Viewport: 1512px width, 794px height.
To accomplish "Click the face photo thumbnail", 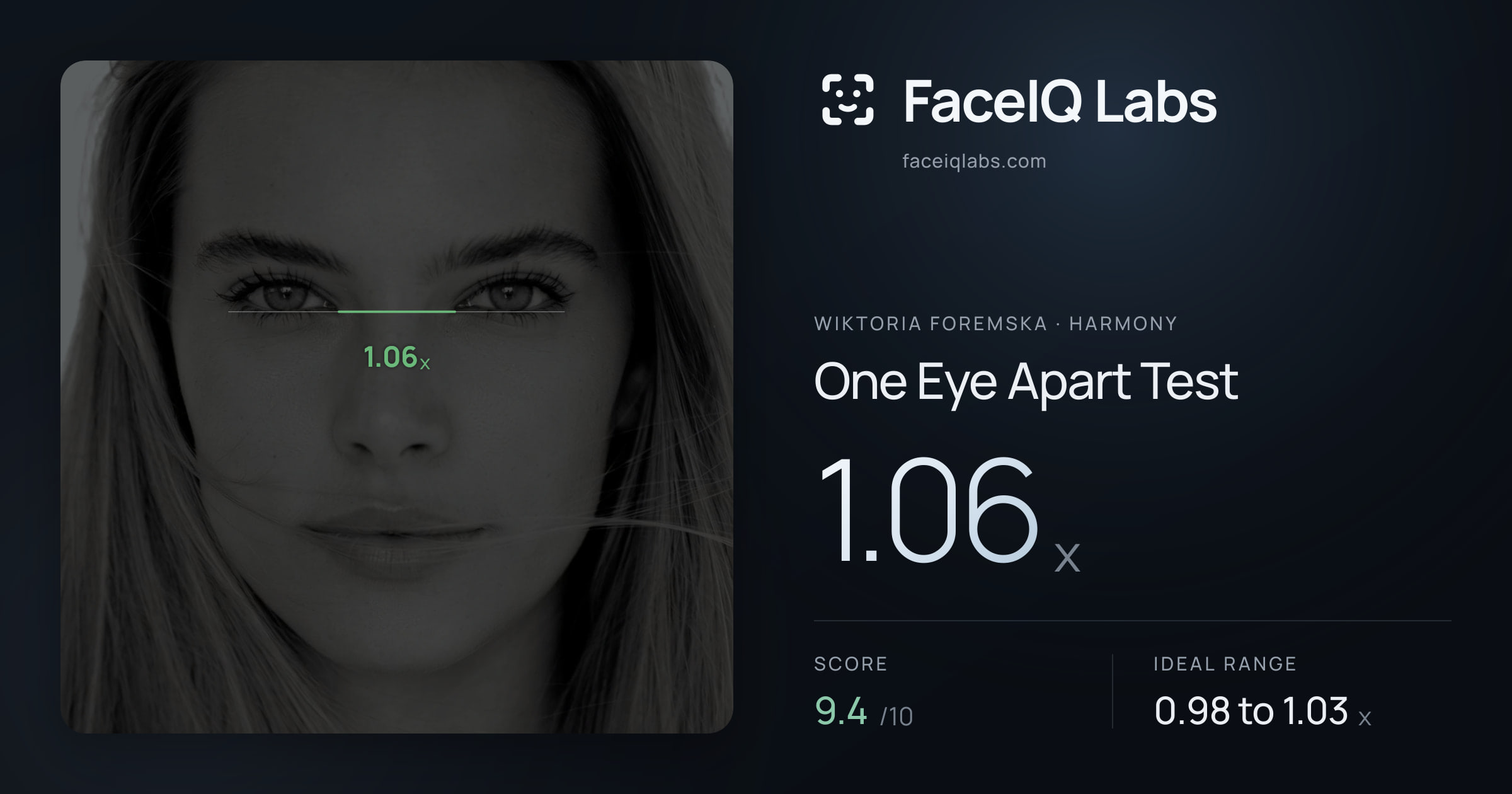I will coord(397,397).
